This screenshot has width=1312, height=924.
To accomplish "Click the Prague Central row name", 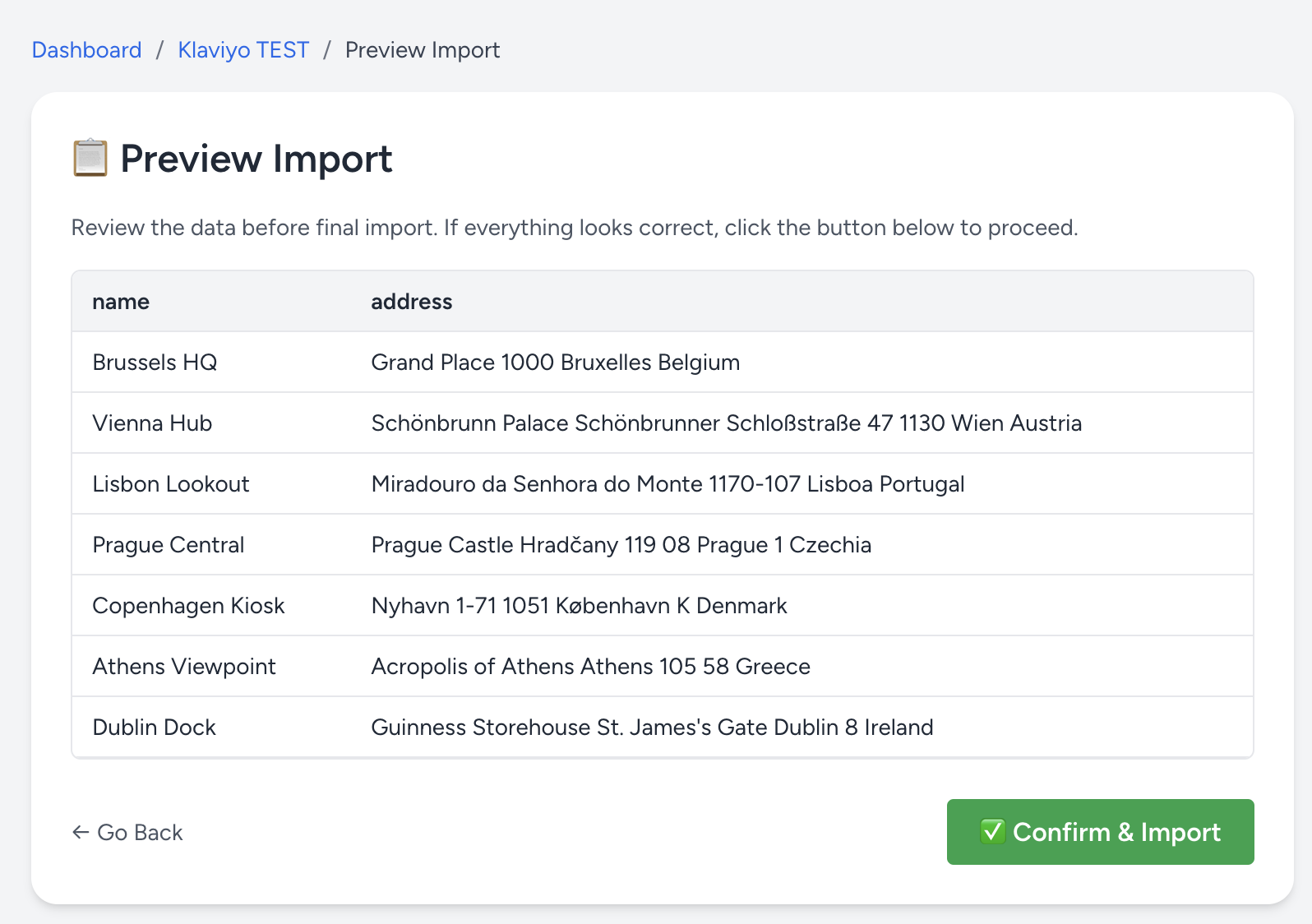I will click(168, 545).
